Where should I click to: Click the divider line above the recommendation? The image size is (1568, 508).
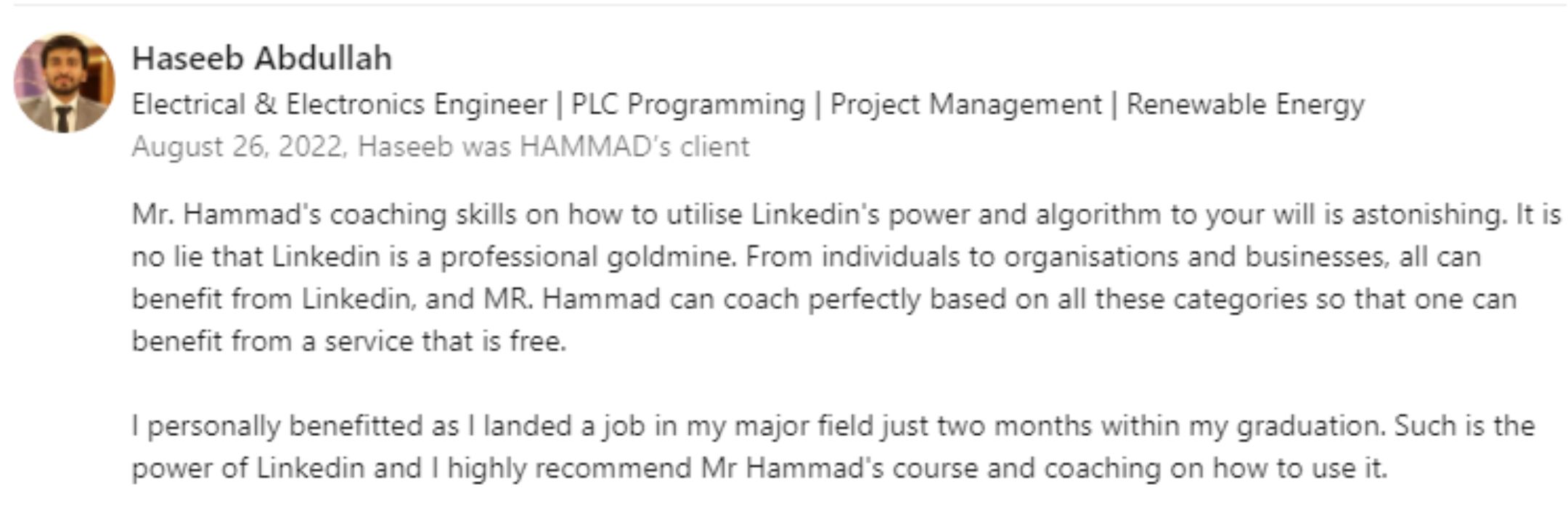[x=790, y=5]
